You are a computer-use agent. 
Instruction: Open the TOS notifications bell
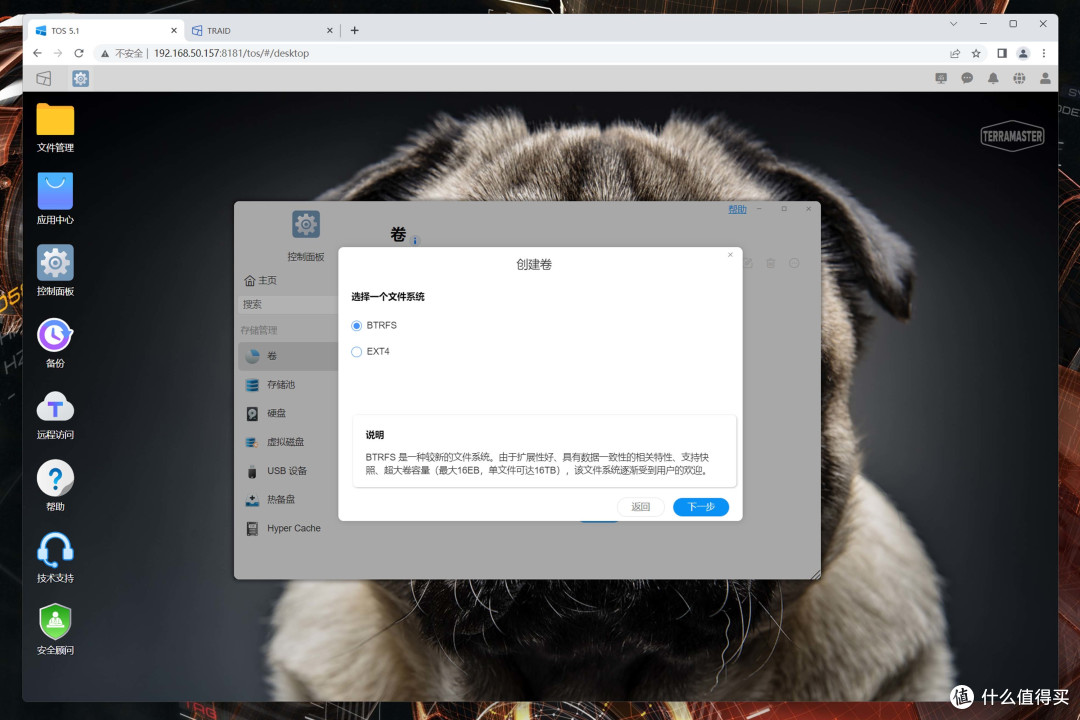coord(993,79)
